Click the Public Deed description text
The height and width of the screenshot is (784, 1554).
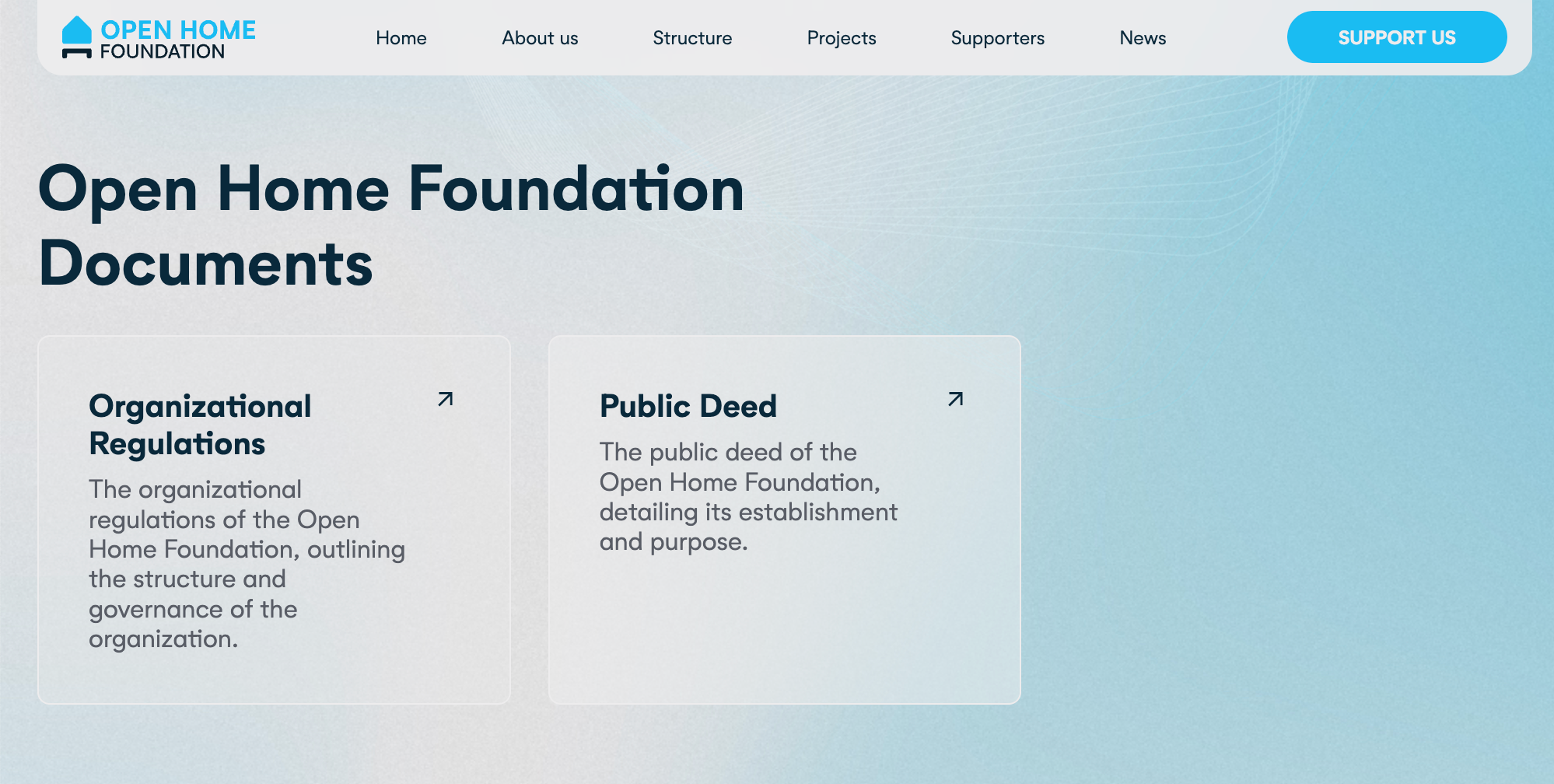(x=747, y=498)
